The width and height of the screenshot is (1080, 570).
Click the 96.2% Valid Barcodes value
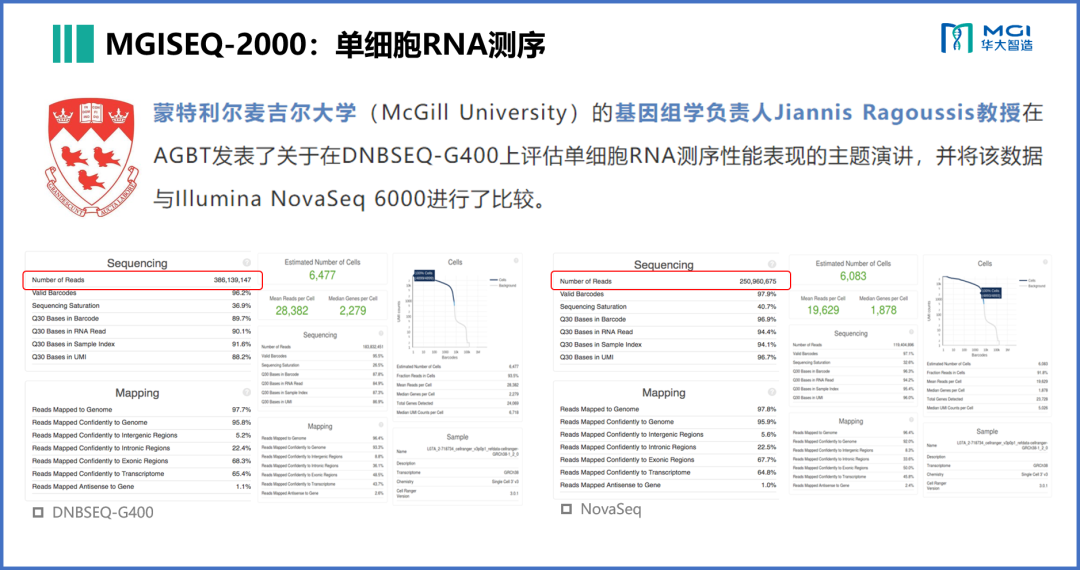(241, 293)
